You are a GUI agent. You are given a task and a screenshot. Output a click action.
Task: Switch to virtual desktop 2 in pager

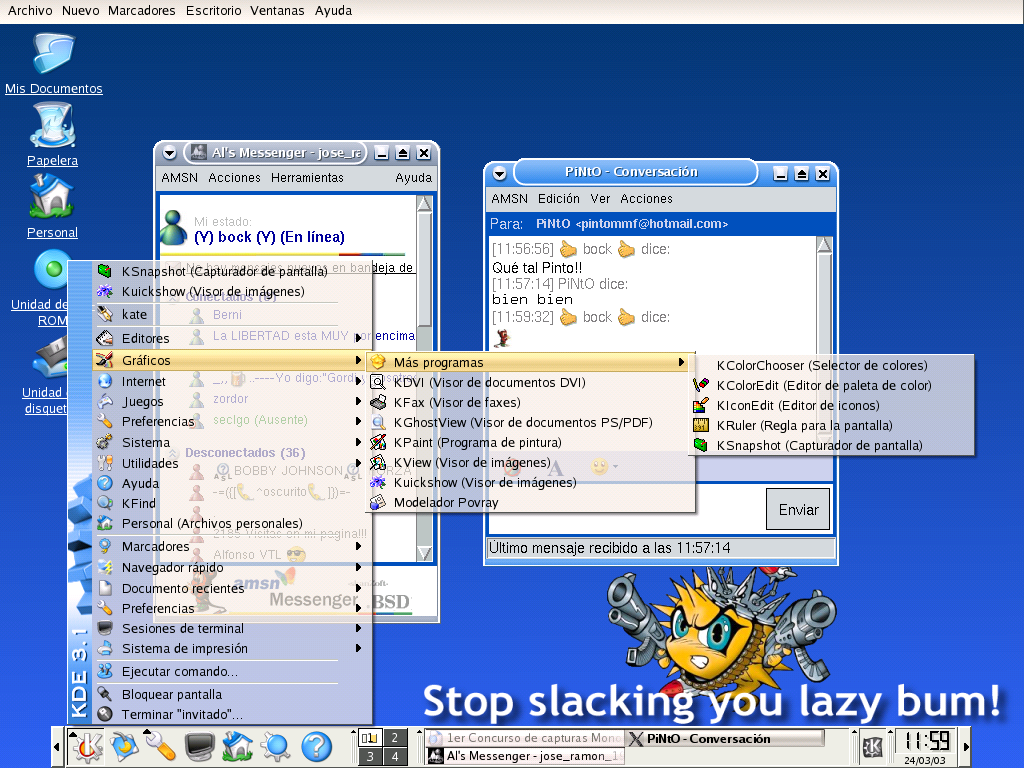click(394, 738)
